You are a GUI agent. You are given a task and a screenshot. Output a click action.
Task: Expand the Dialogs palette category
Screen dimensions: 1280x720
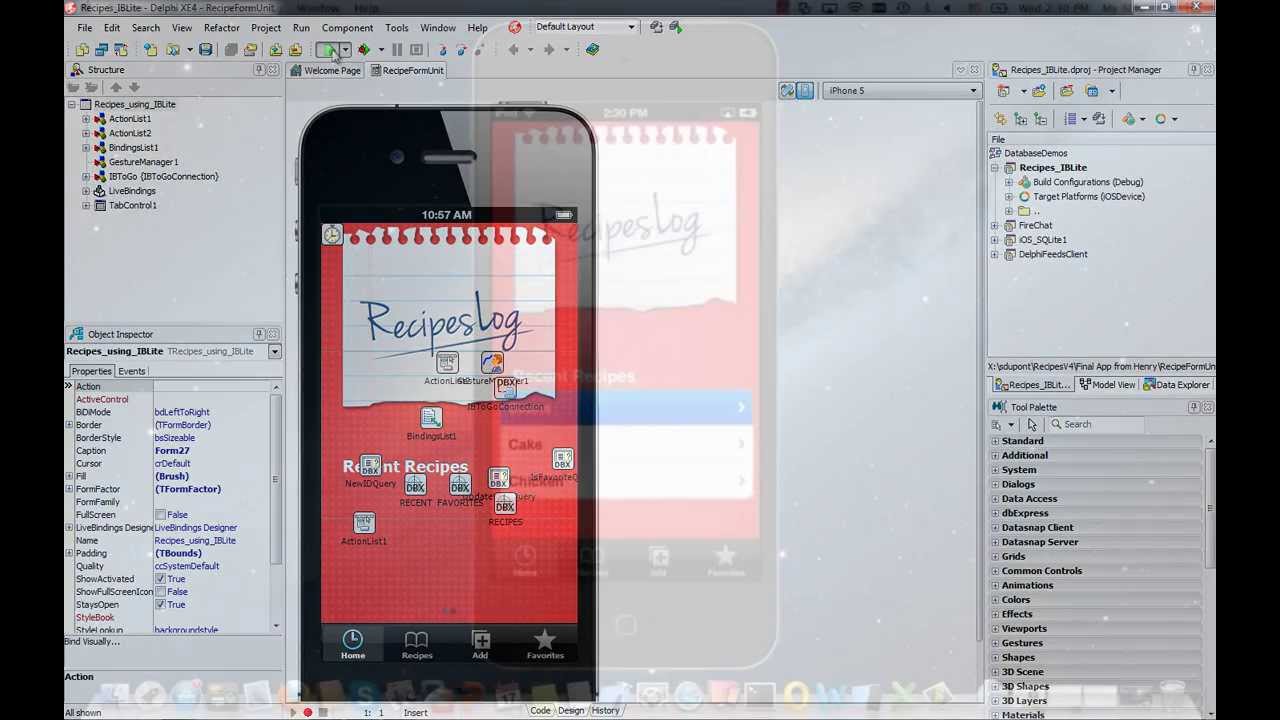pos(995,485)
